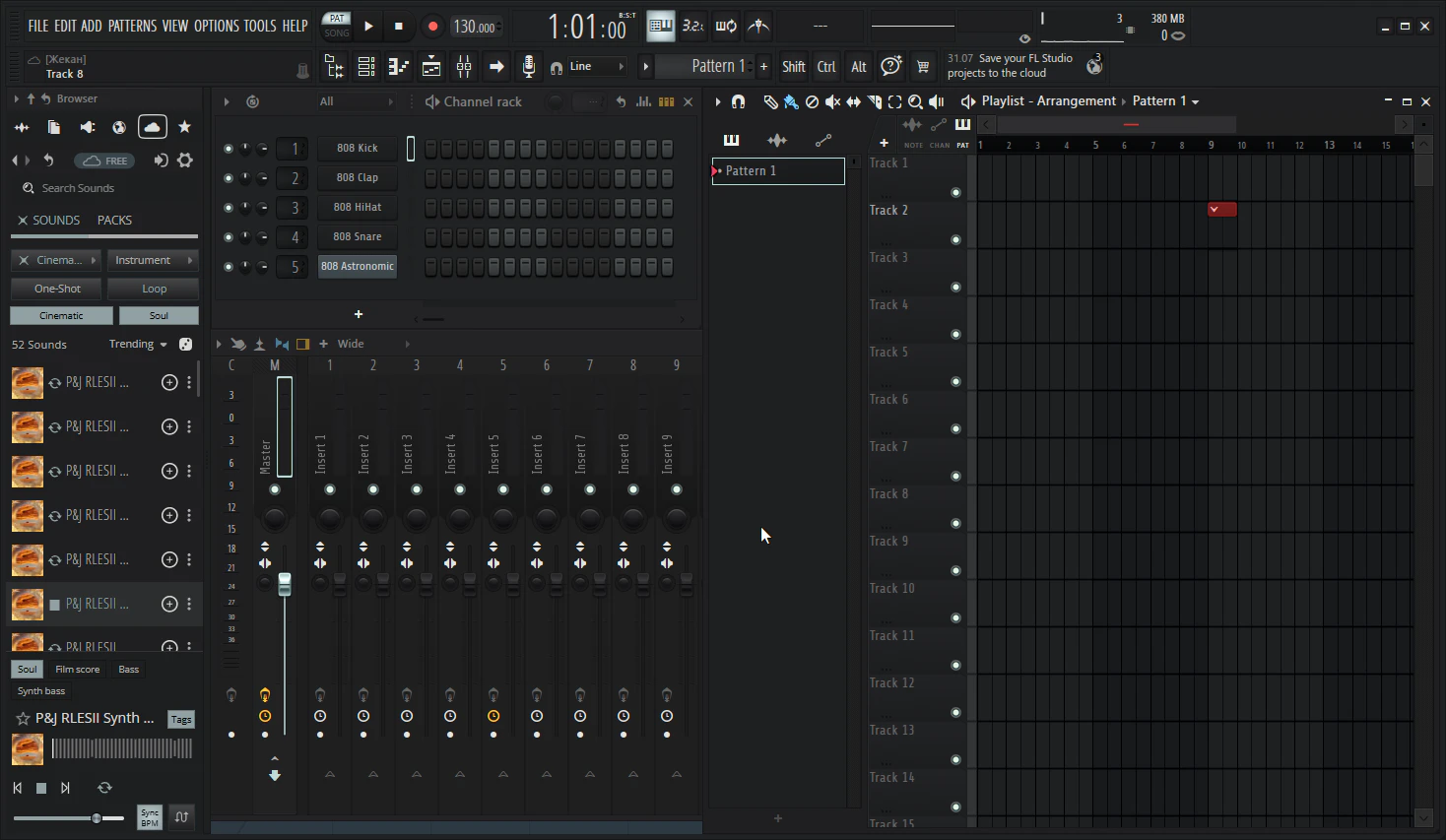Toggle mute on Playlist Track 6
This screenshot has width=1446, height=840.
coord(955,429)
